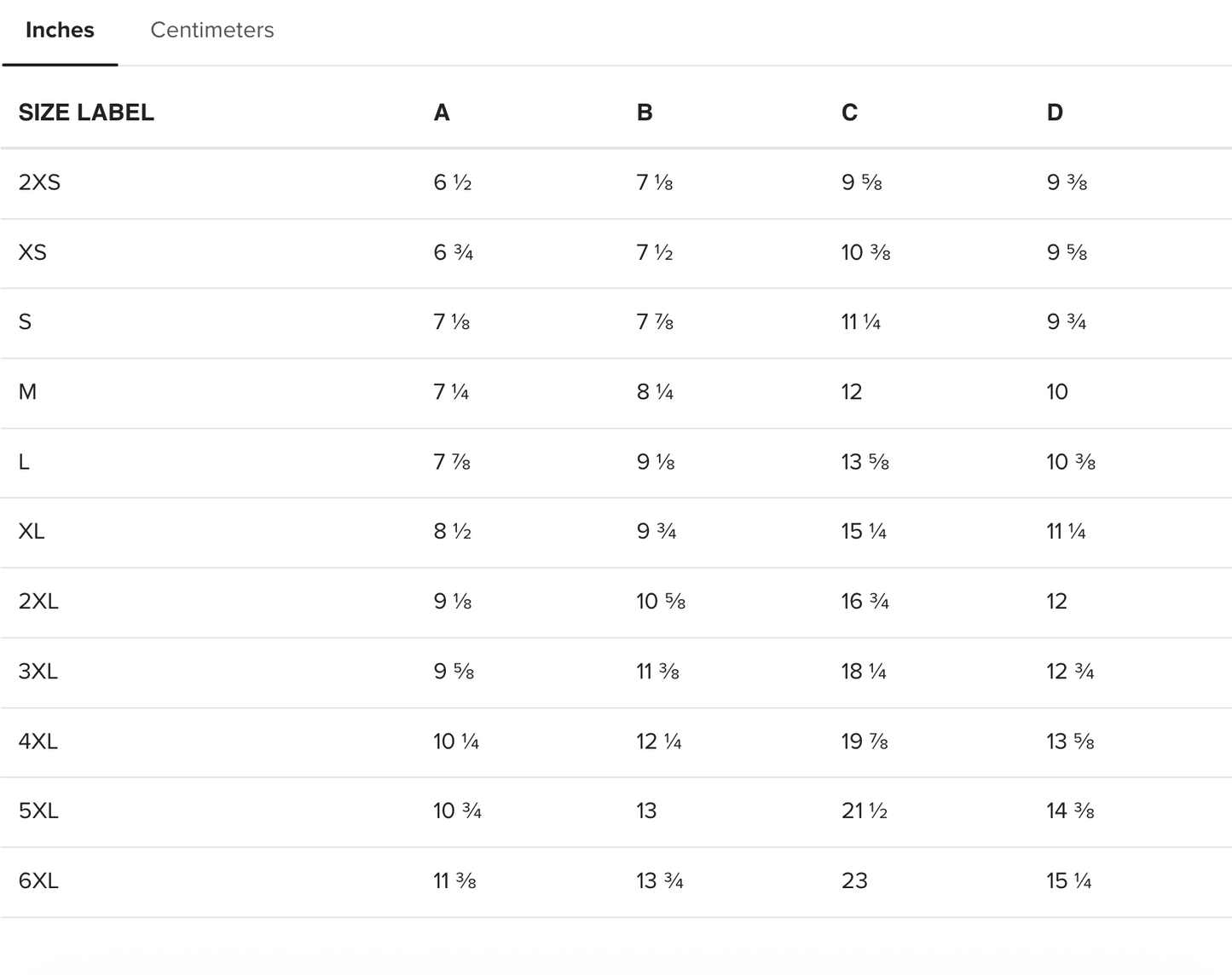Image resolution: width=1232 pixels, height=975 pixels.
Task: Click the B value 13 for 5XL
Action: (x=646, y=811)
